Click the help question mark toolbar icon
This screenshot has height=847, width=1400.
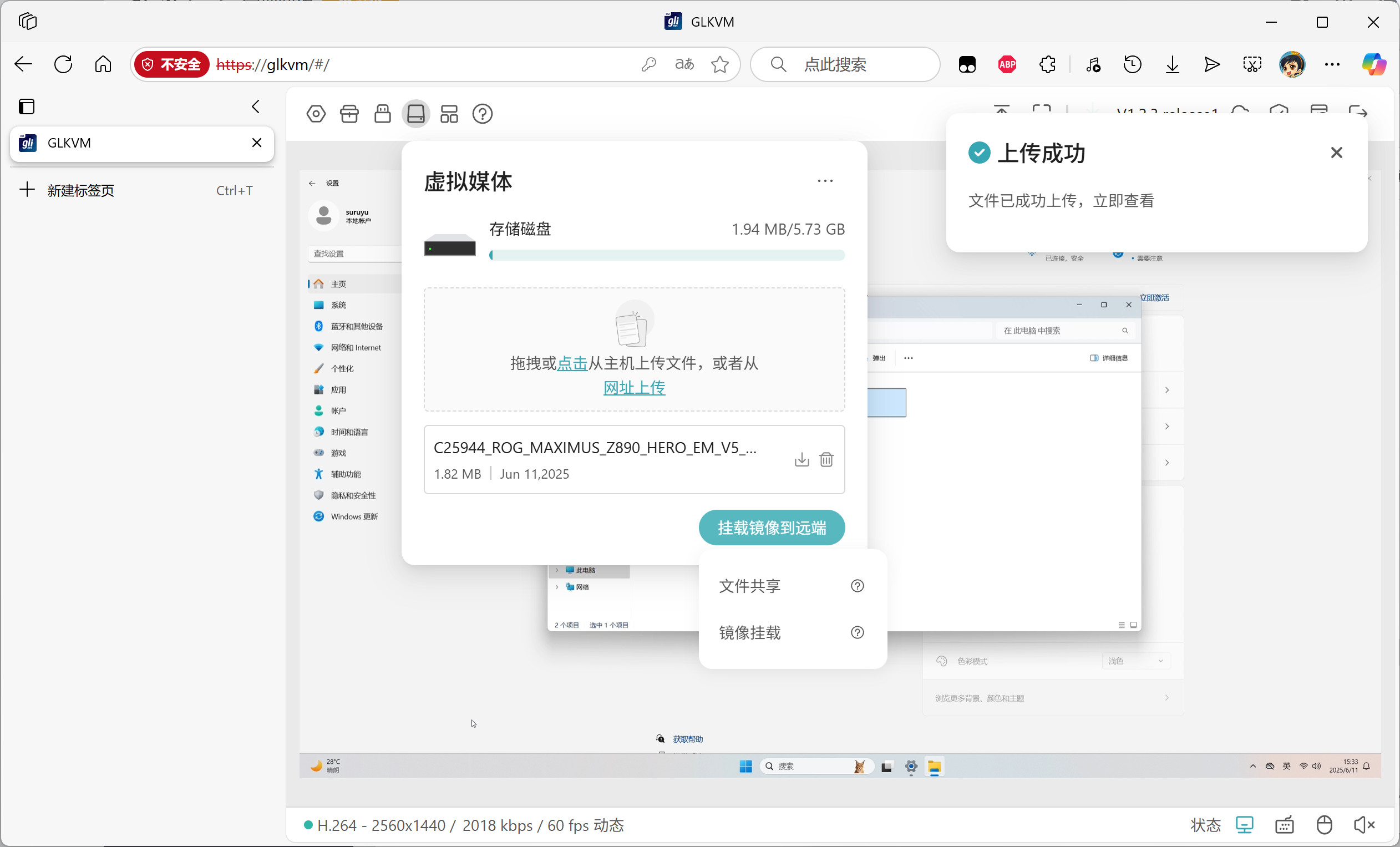pyautogui.click(x=482, y=114)
